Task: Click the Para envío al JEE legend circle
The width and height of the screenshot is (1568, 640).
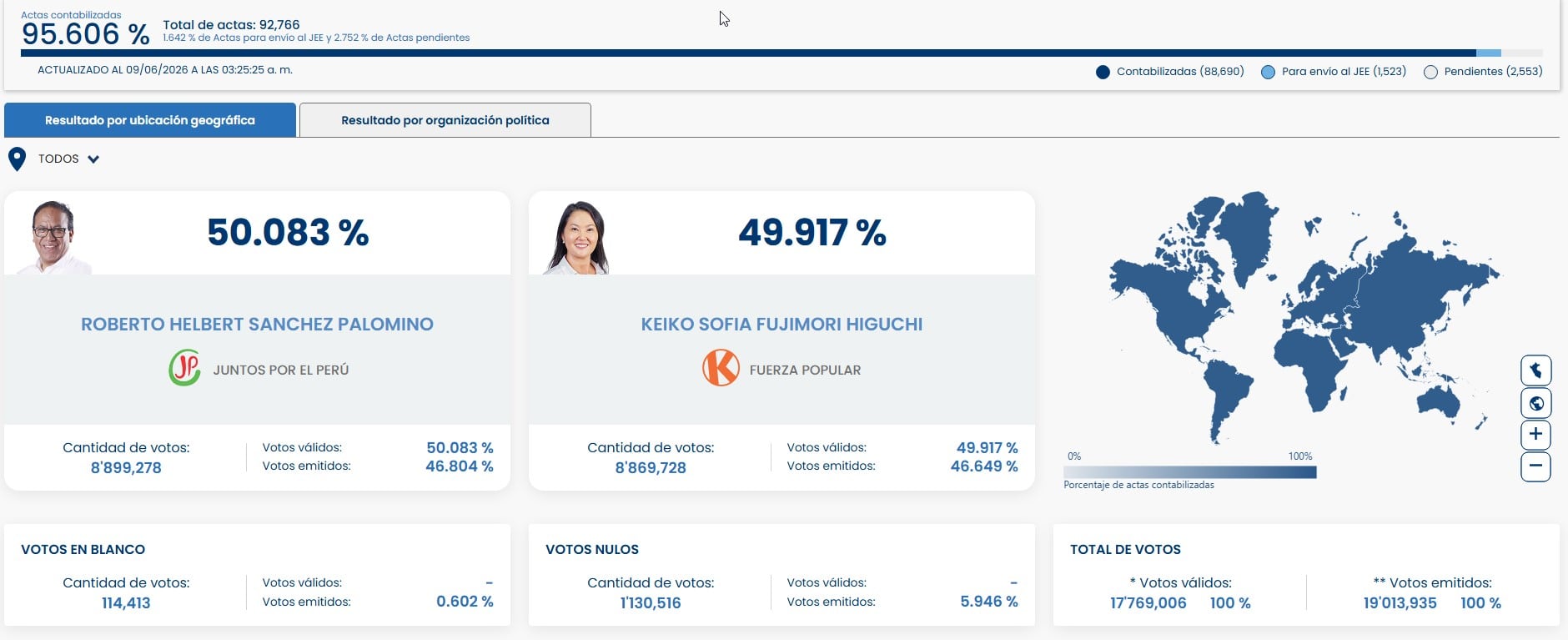Action: (1268, 72)
